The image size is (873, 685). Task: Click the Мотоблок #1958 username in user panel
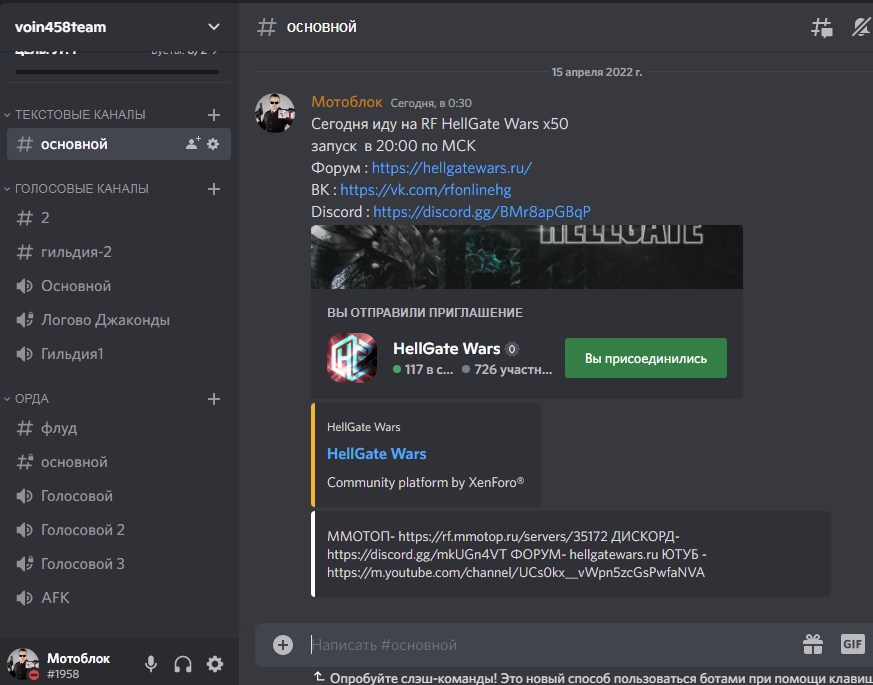(78, 666)
